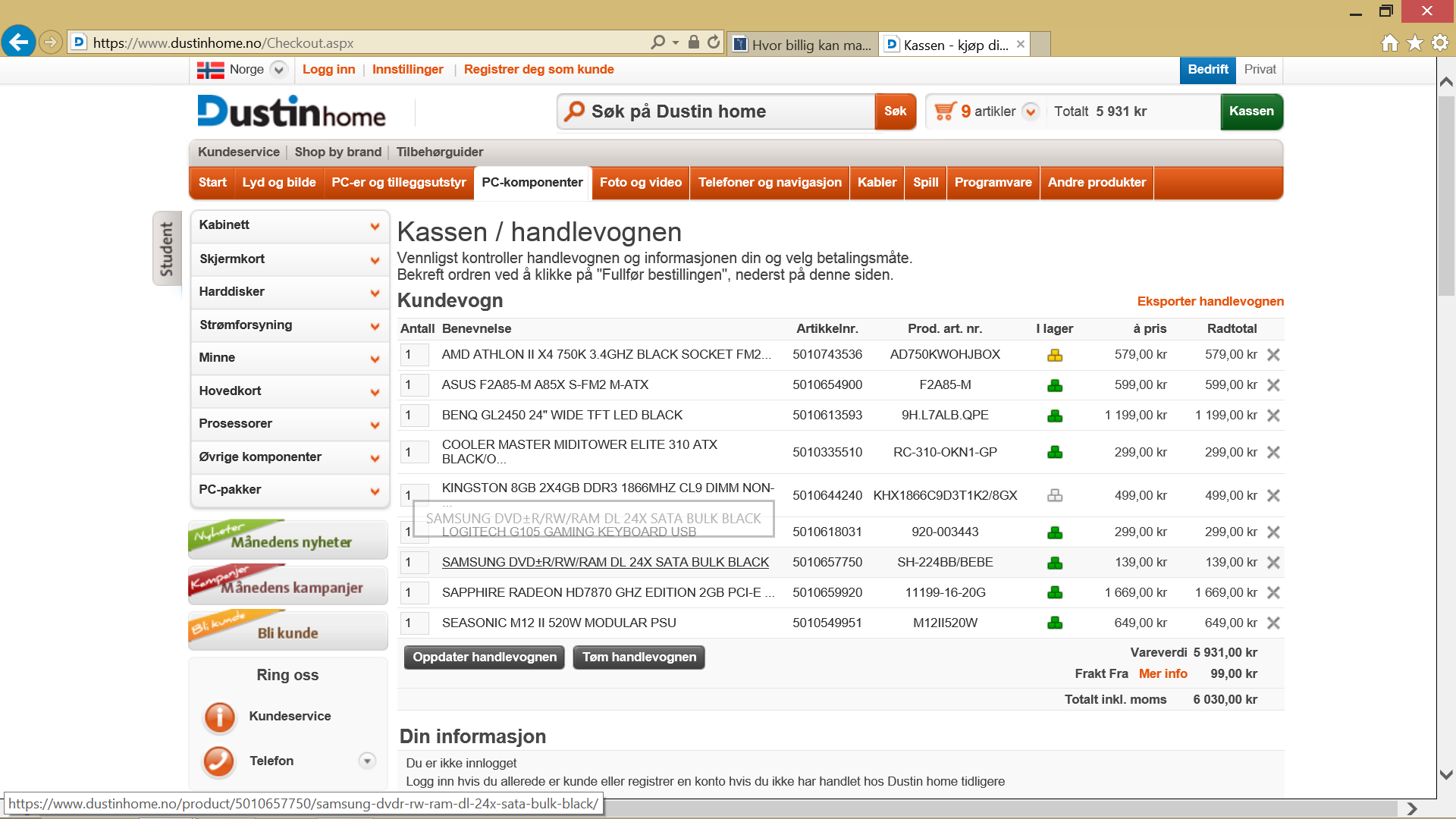
Task: Remove ASUS F2A85-M row from cart
Action: [x=1273, y=384]
